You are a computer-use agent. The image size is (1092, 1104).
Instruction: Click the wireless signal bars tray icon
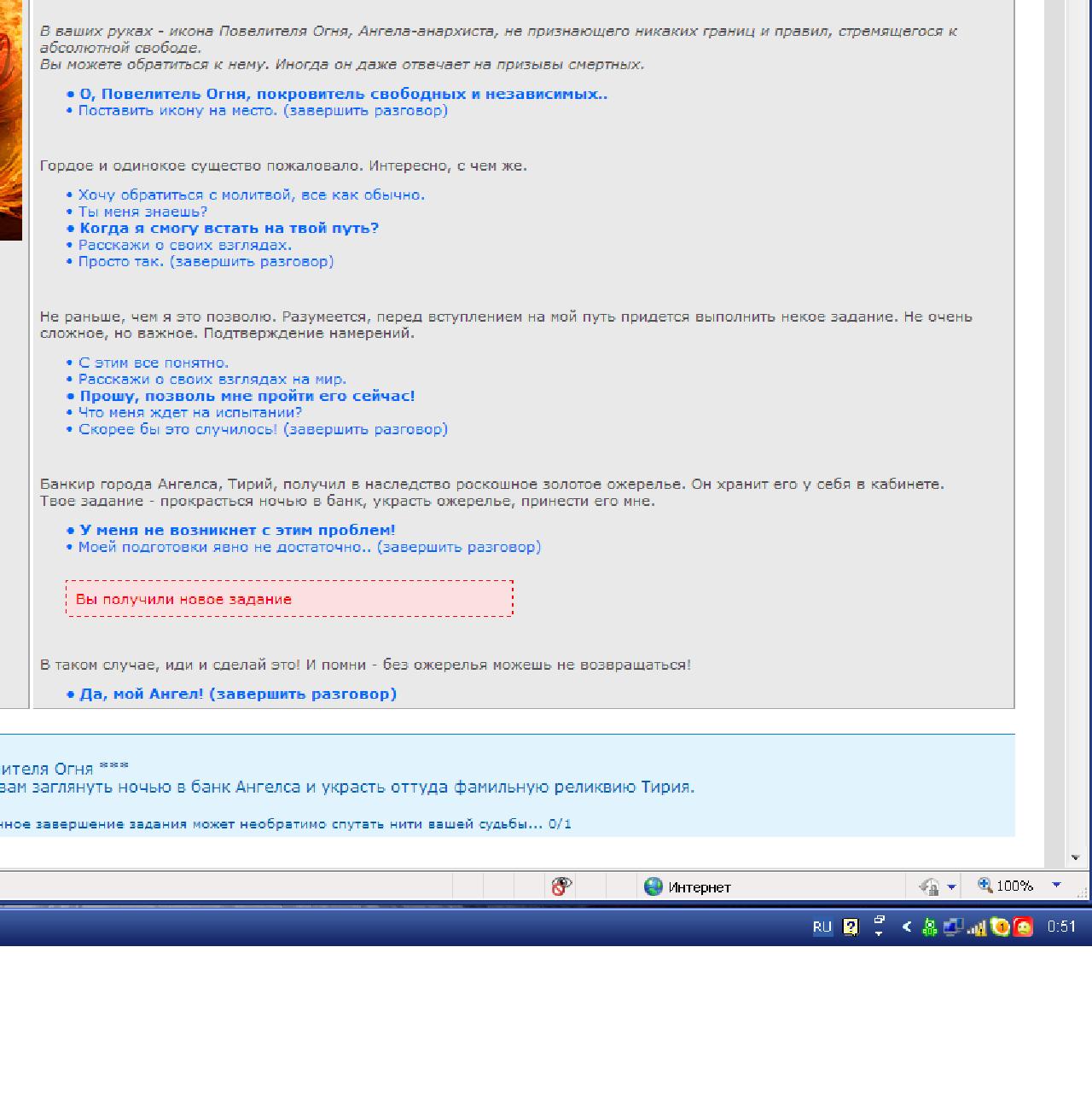(x=977, y=927)
